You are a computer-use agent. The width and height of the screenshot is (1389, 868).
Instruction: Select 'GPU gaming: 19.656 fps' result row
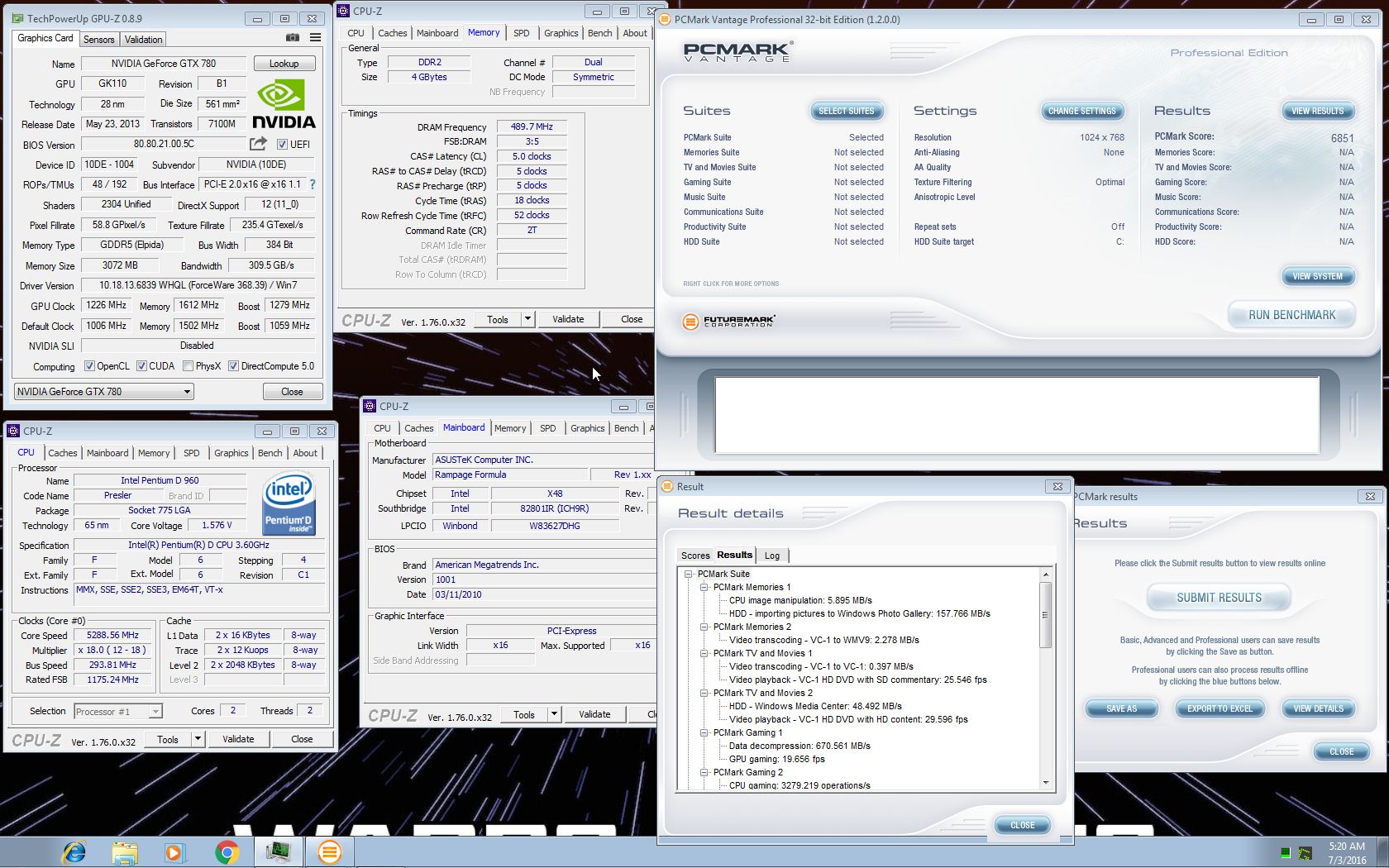click(776, 759)
